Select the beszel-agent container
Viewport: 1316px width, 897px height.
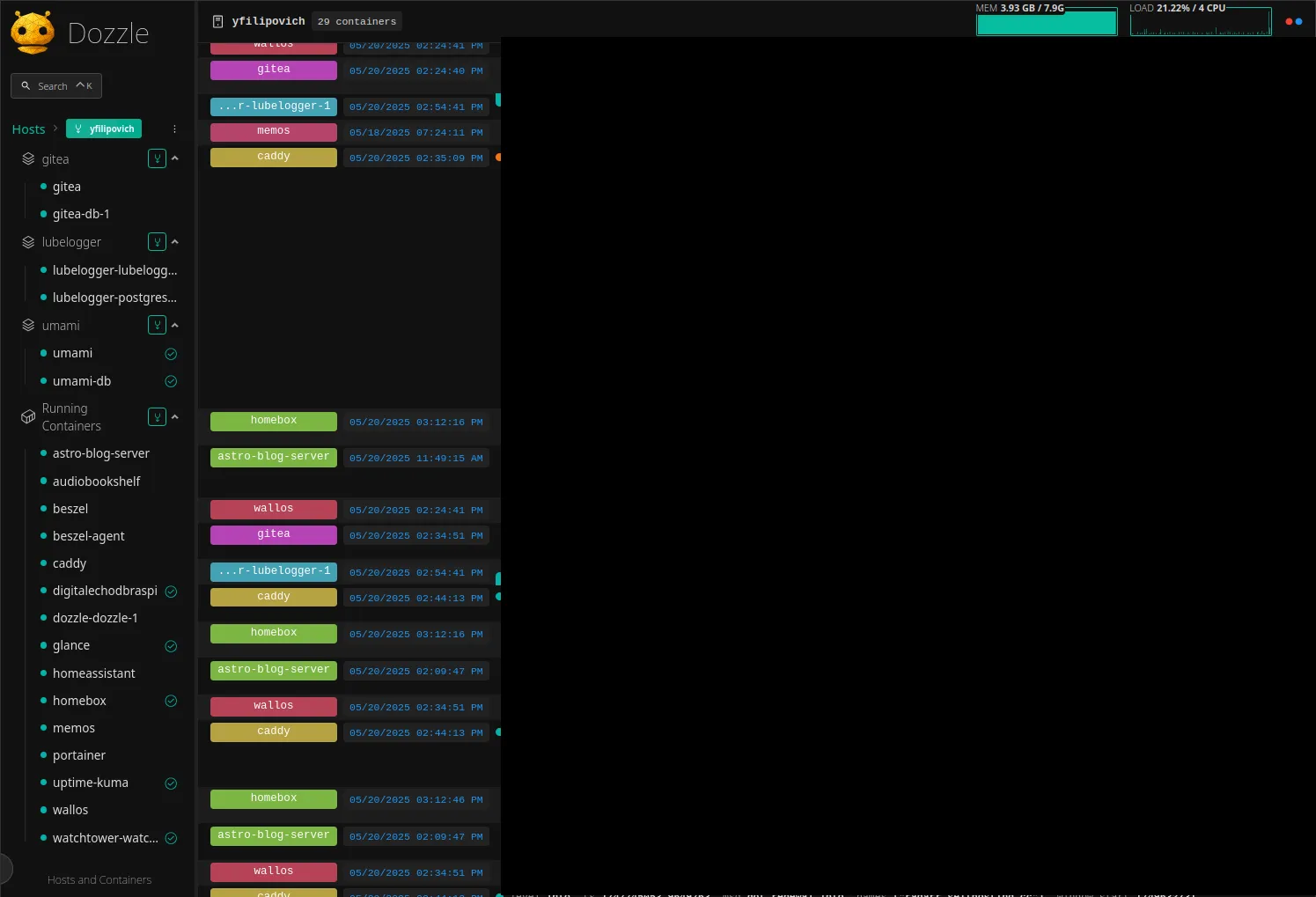pyautogui.click(x=88, y=536)
